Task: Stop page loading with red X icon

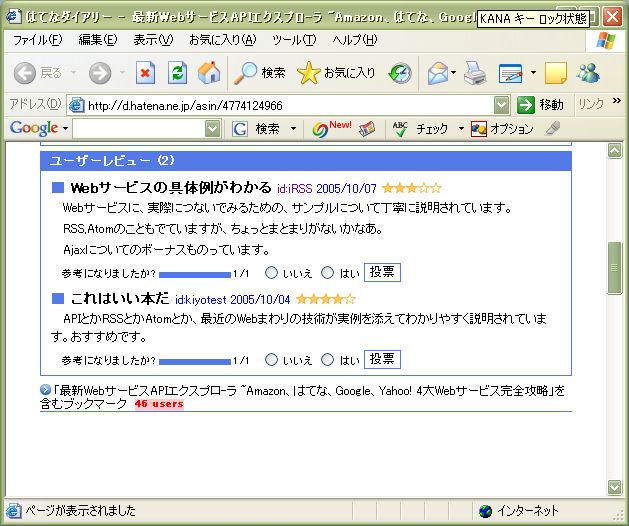Action: click(x=145, y=73)
